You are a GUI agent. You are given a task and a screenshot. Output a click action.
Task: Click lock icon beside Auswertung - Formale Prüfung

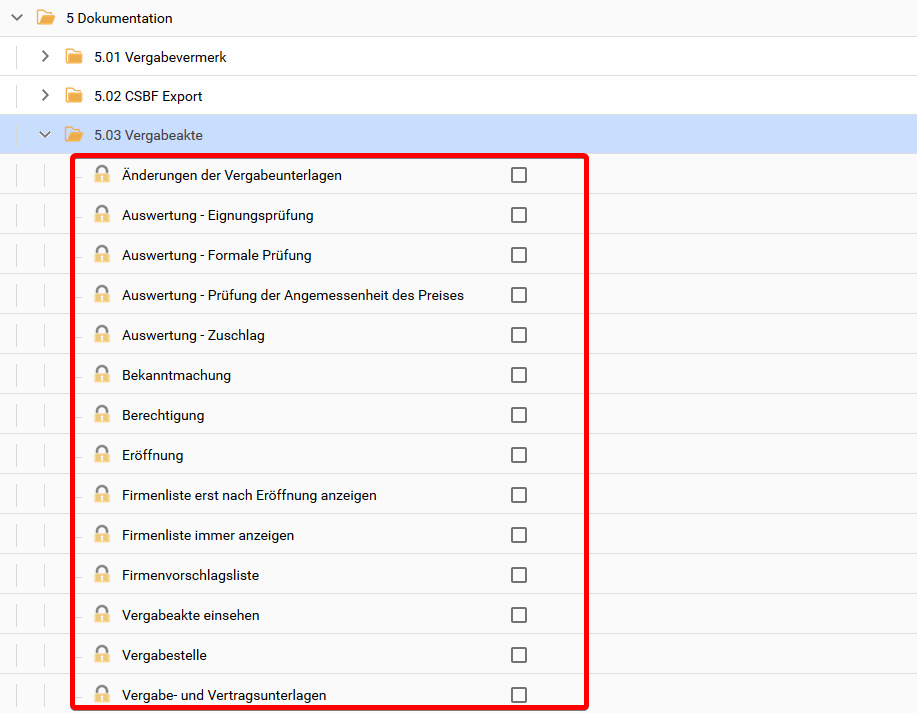coord(102,254)
